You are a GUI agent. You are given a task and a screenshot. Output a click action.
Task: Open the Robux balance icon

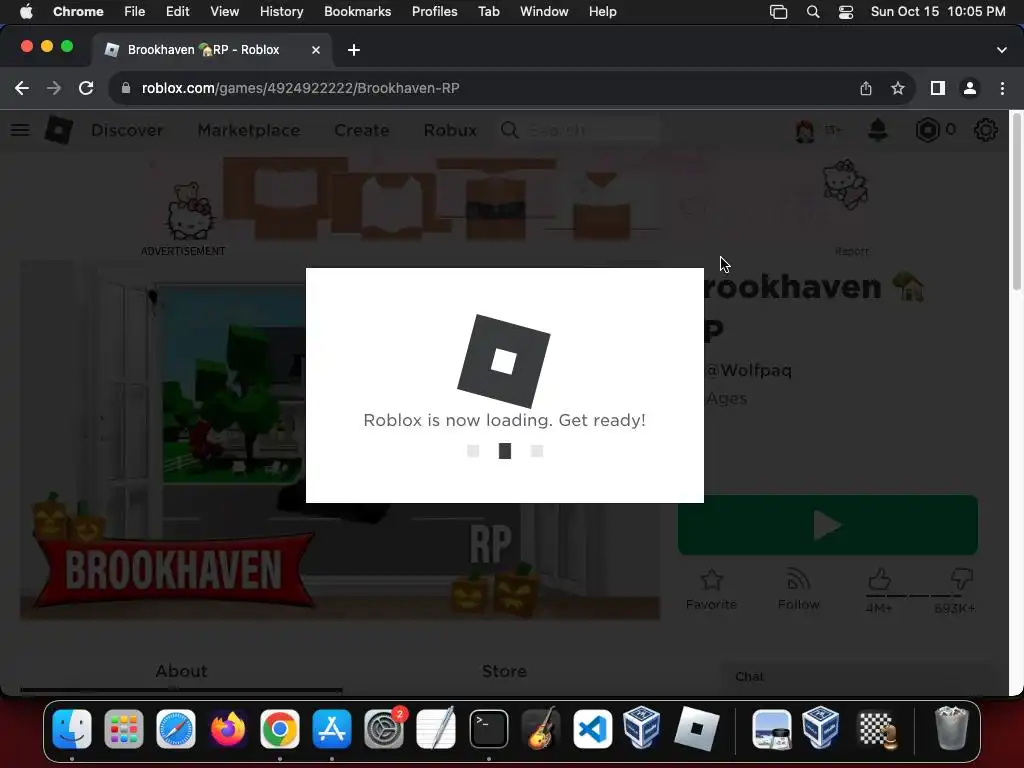(927, 130)
